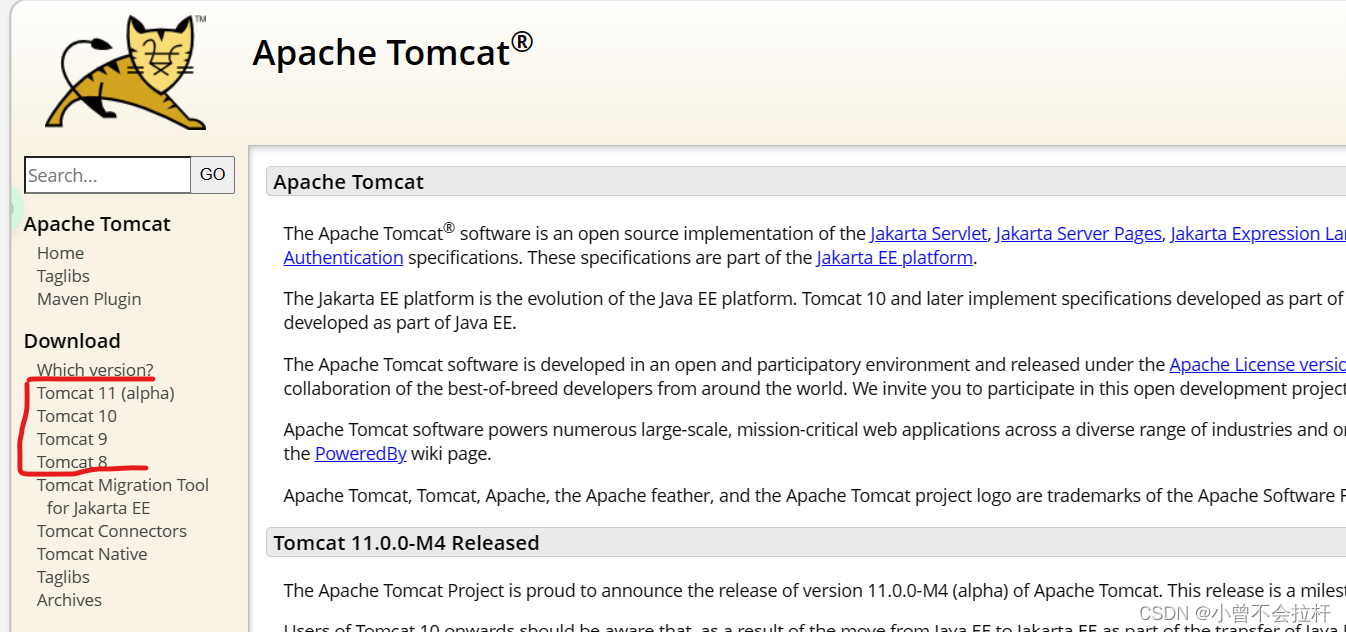The image size is (1346, 632).
Task: Open the Tomcat Connectors link
Action: (112, 531)
